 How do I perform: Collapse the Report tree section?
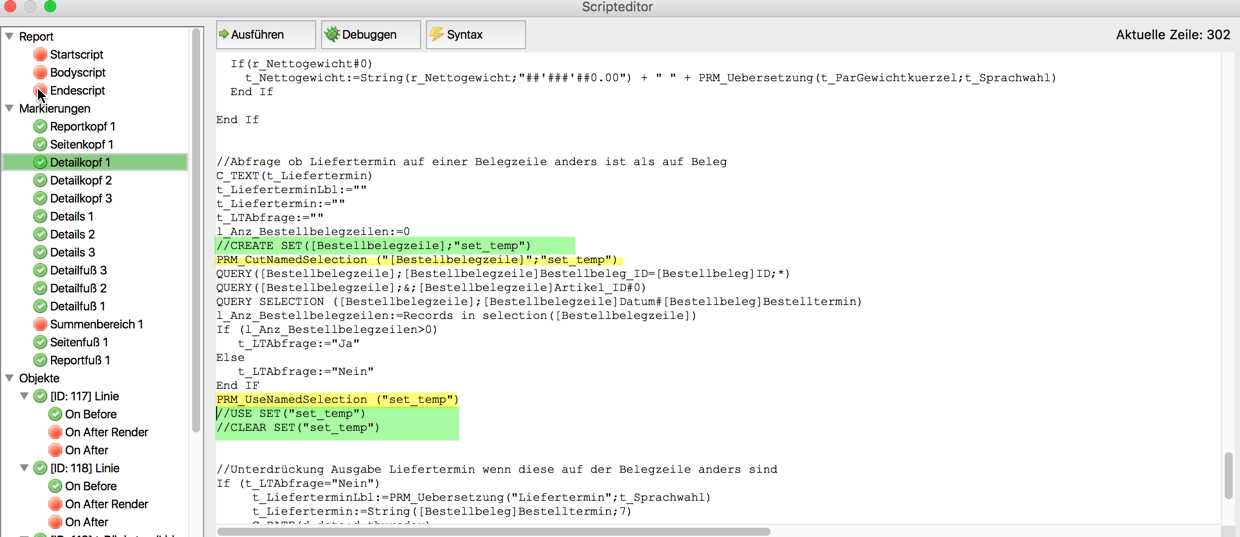pyautogui.click(x=10, y=37)
